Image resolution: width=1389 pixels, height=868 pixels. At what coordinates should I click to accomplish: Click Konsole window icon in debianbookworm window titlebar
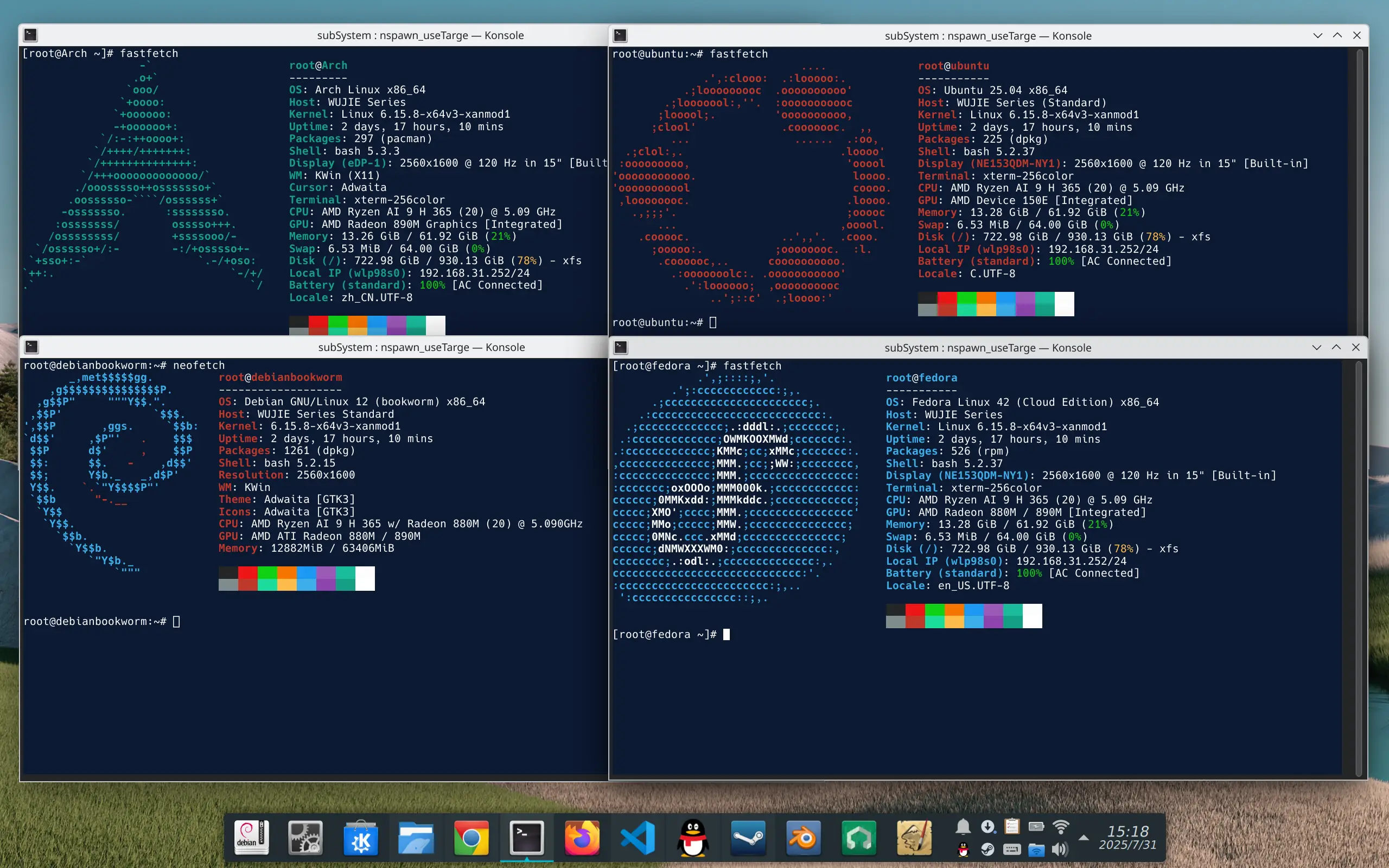click(x=31, y=347)
